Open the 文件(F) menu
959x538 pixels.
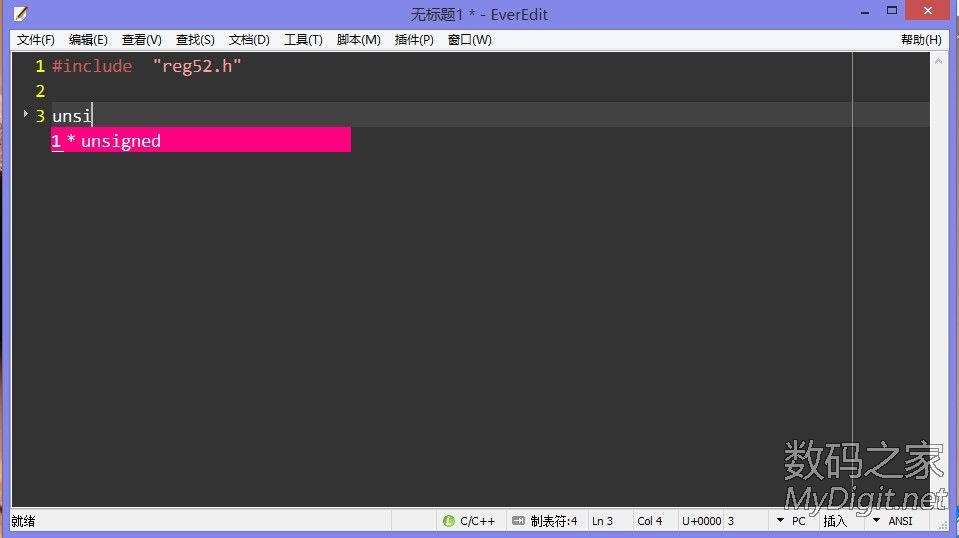(36, 40)
